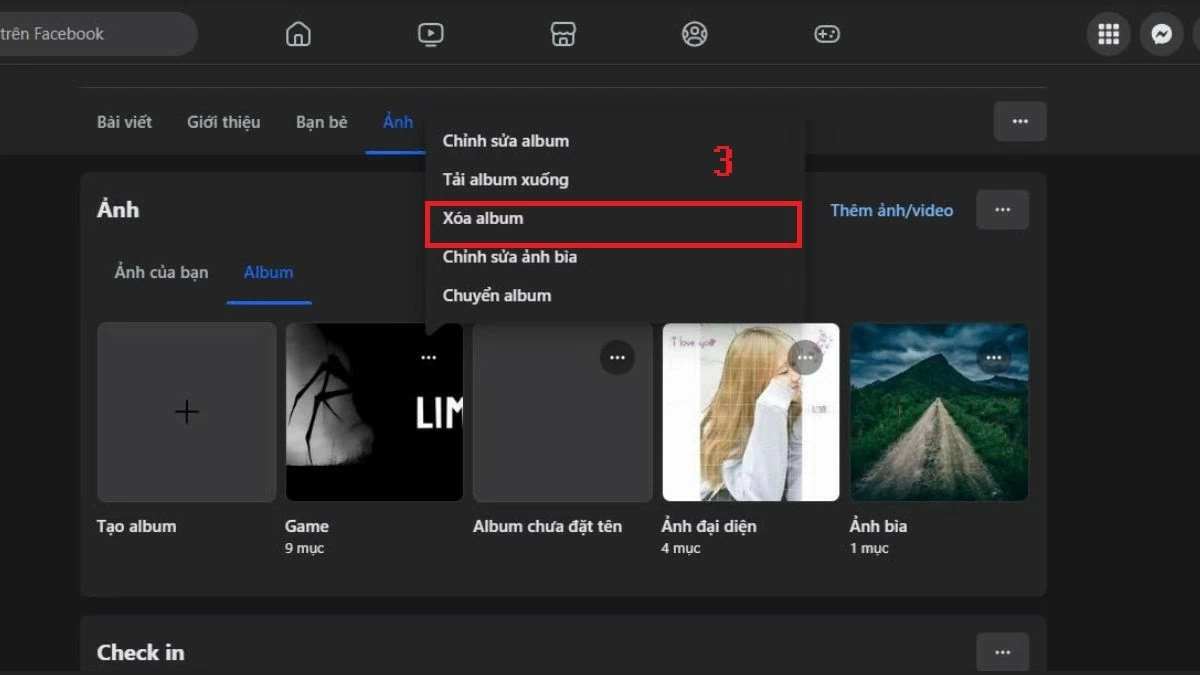Open Messenger from the top right icon
The image size is (1200, 675).
coord(1160,33)
